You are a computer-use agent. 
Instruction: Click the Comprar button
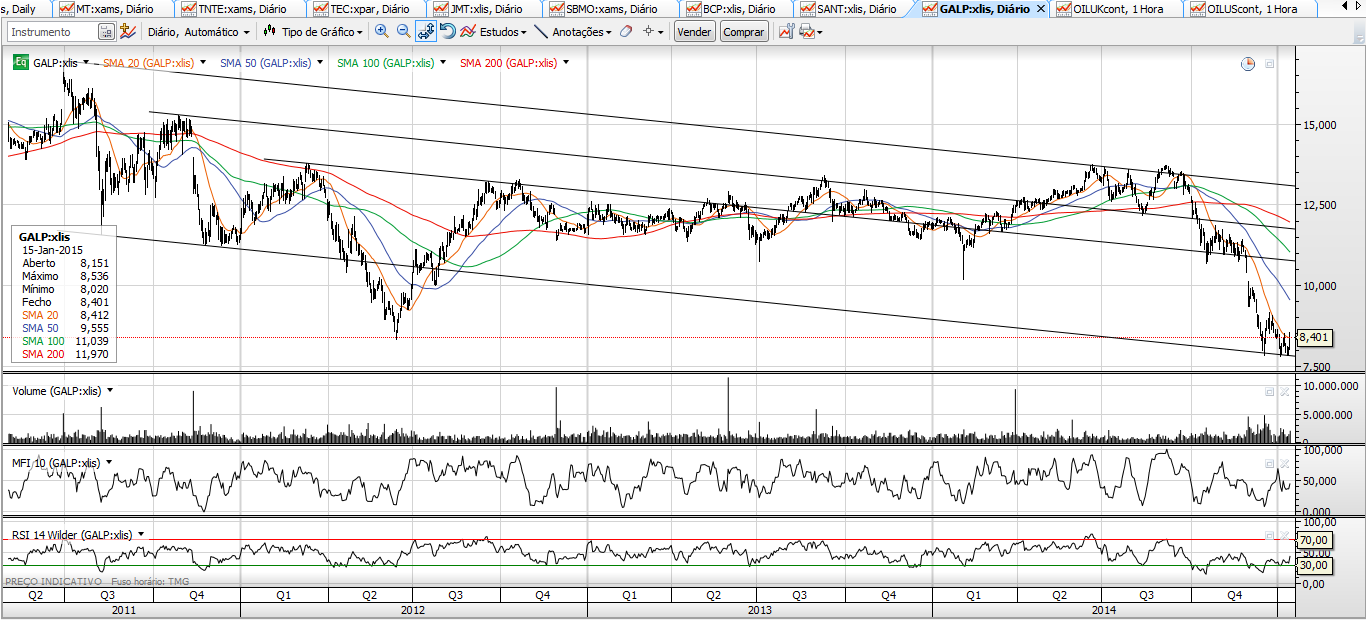click(x=743, y=32)
